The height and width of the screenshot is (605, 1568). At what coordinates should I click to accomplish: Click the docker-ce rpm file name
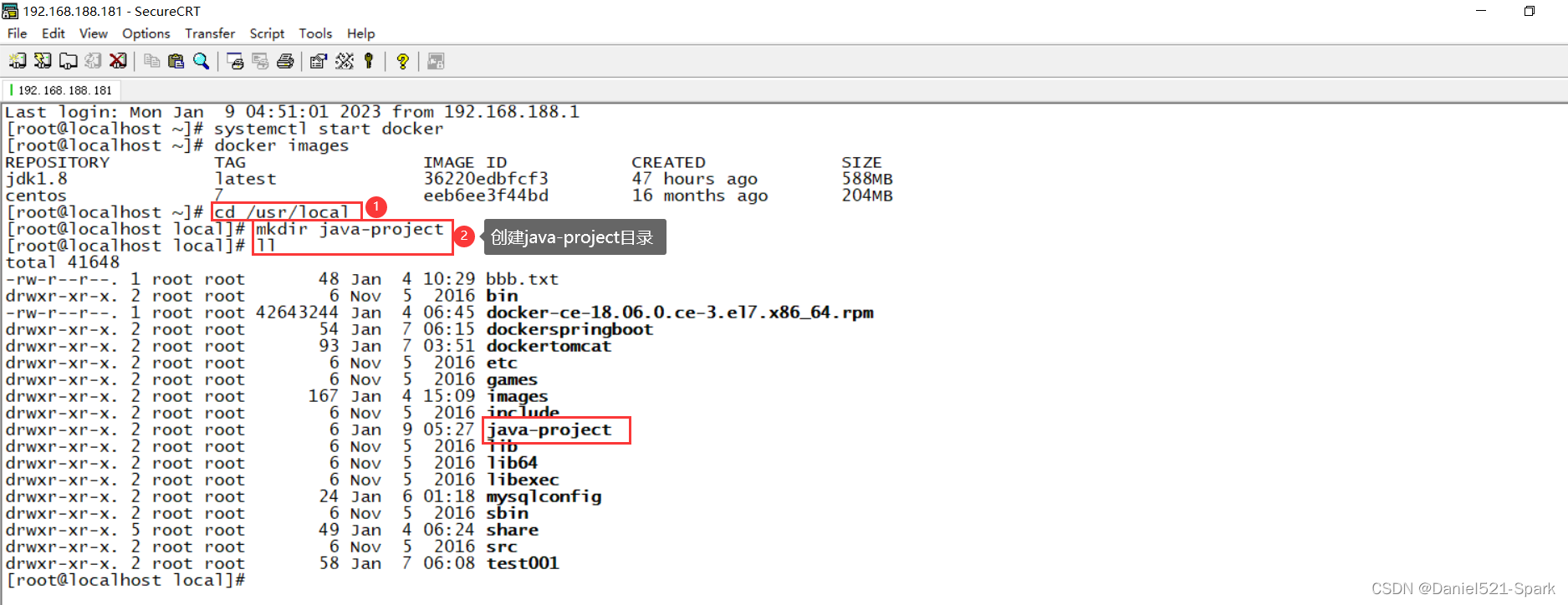(680, 313)
